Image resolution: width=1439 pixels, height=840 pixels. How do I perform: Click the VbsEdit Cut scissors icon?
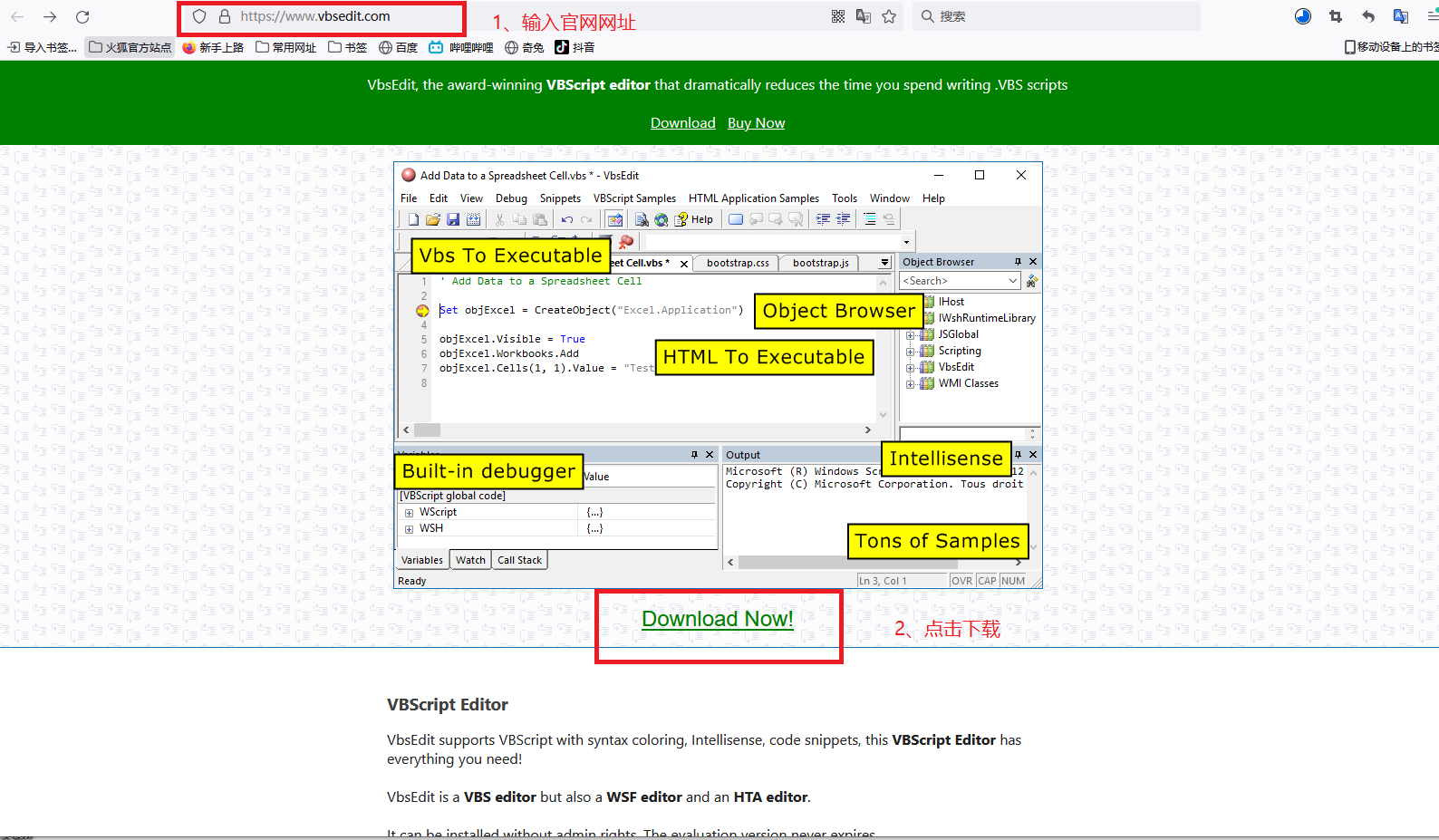click(x=499, y=219)
